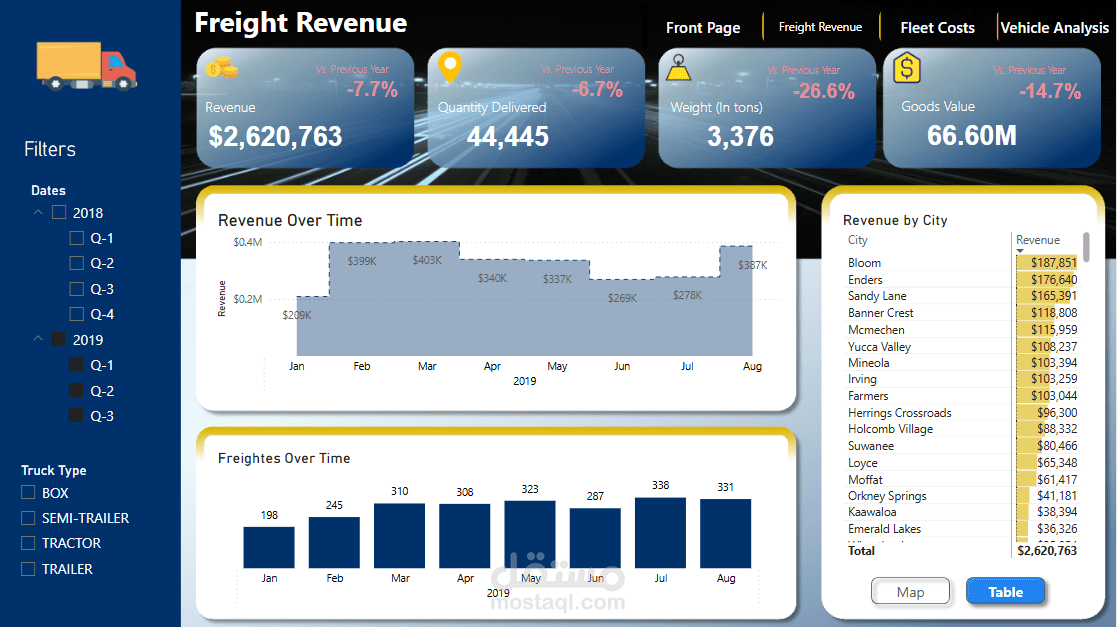Select the Enders city row
1117x627 pixels.
[x=962, y=280]
